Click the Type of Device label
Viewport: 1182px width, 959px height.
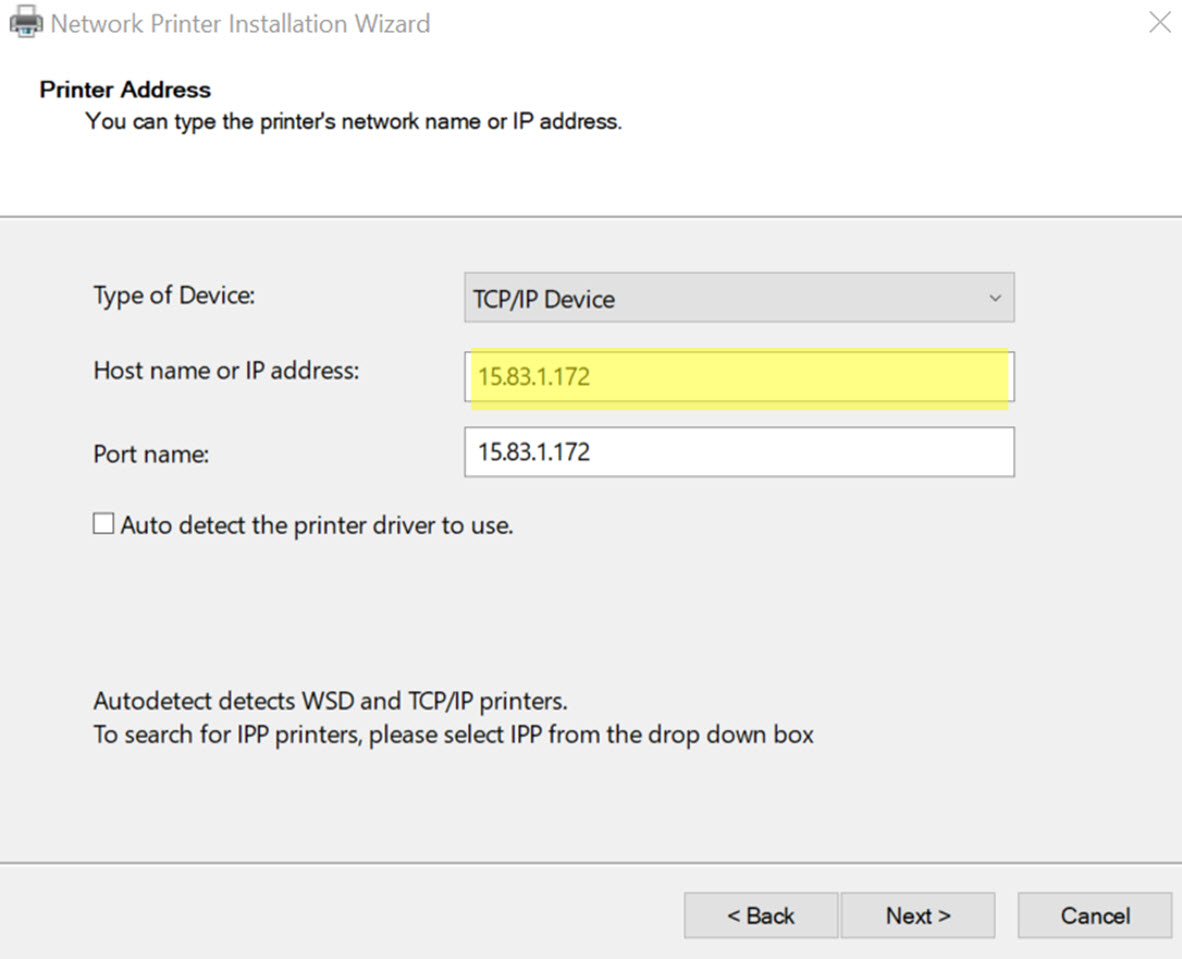coord(173,296)
